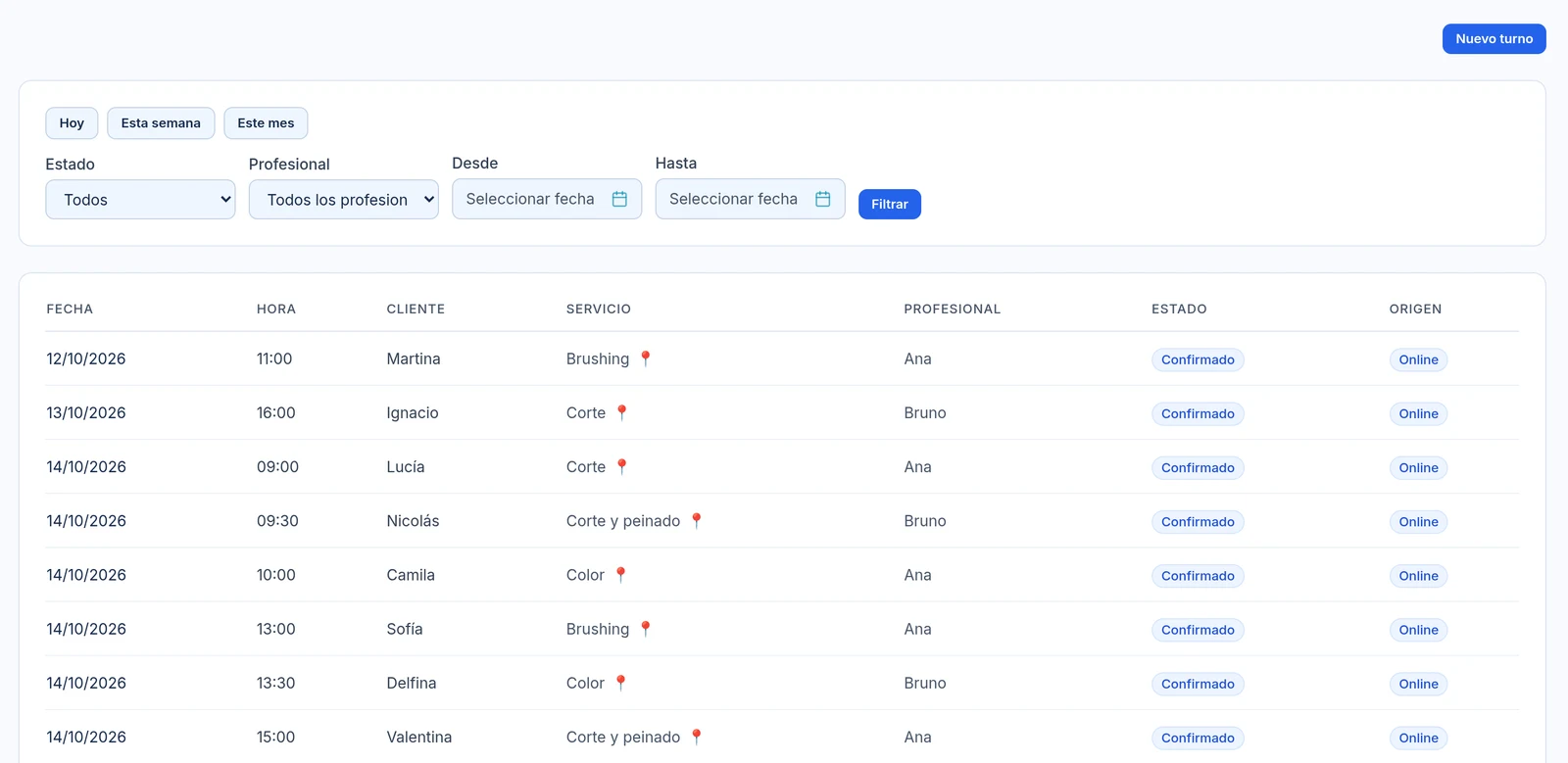Click the ORIGEN column header
This screenshot has width=1568, height=763.
pos(1415,309)
